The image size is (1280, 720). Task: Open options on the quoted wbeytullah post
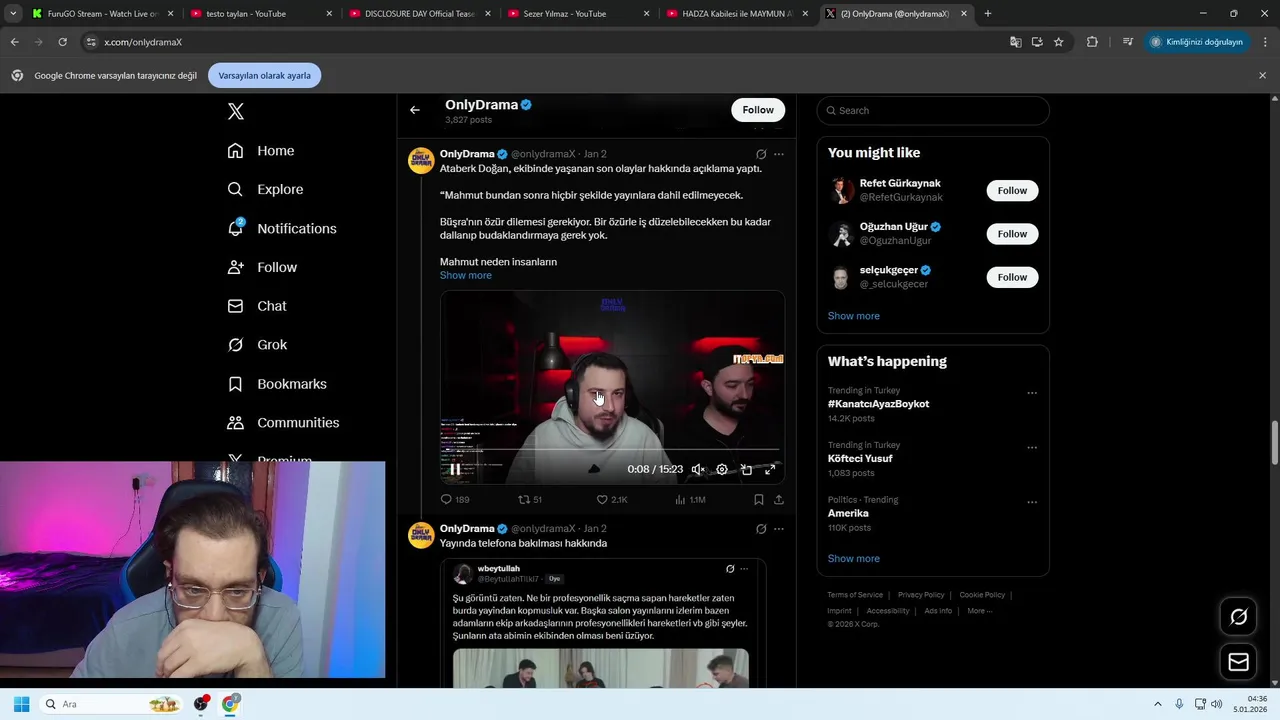click(744, 569)
